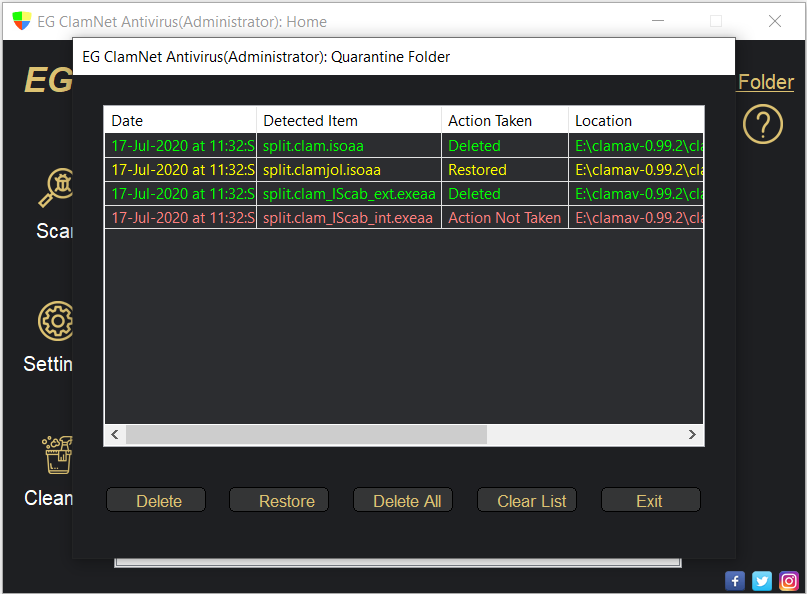Viewport: 807px width, 594px height.
Task: Minimize the EG ClamNet Home window
Action: tap(658, 21)
